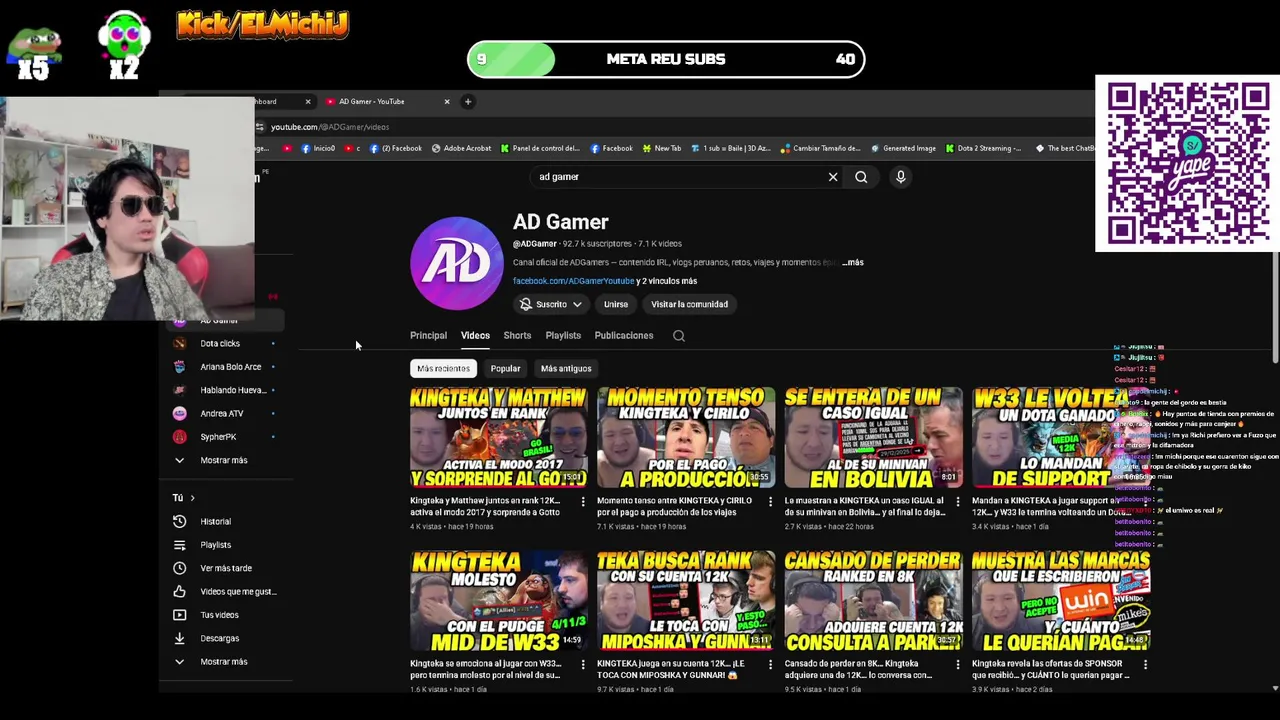Open New Tab bookmark
This screenshot has height=720, width=1280.
[661, 148]
